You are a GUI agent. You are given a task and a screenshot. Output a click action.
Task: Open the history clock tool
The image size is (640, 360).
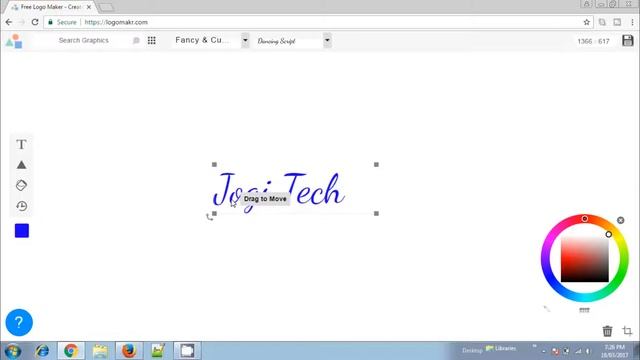coord(21,206)
